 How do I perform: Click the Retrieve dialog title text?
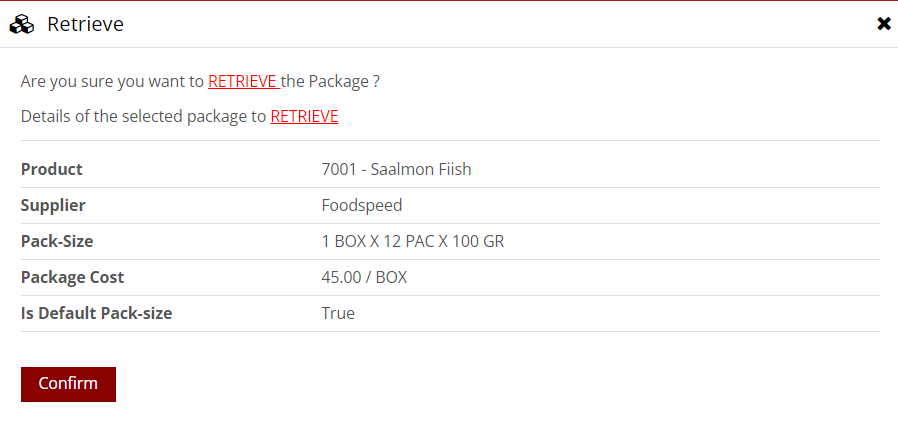(x=85, y=24)
